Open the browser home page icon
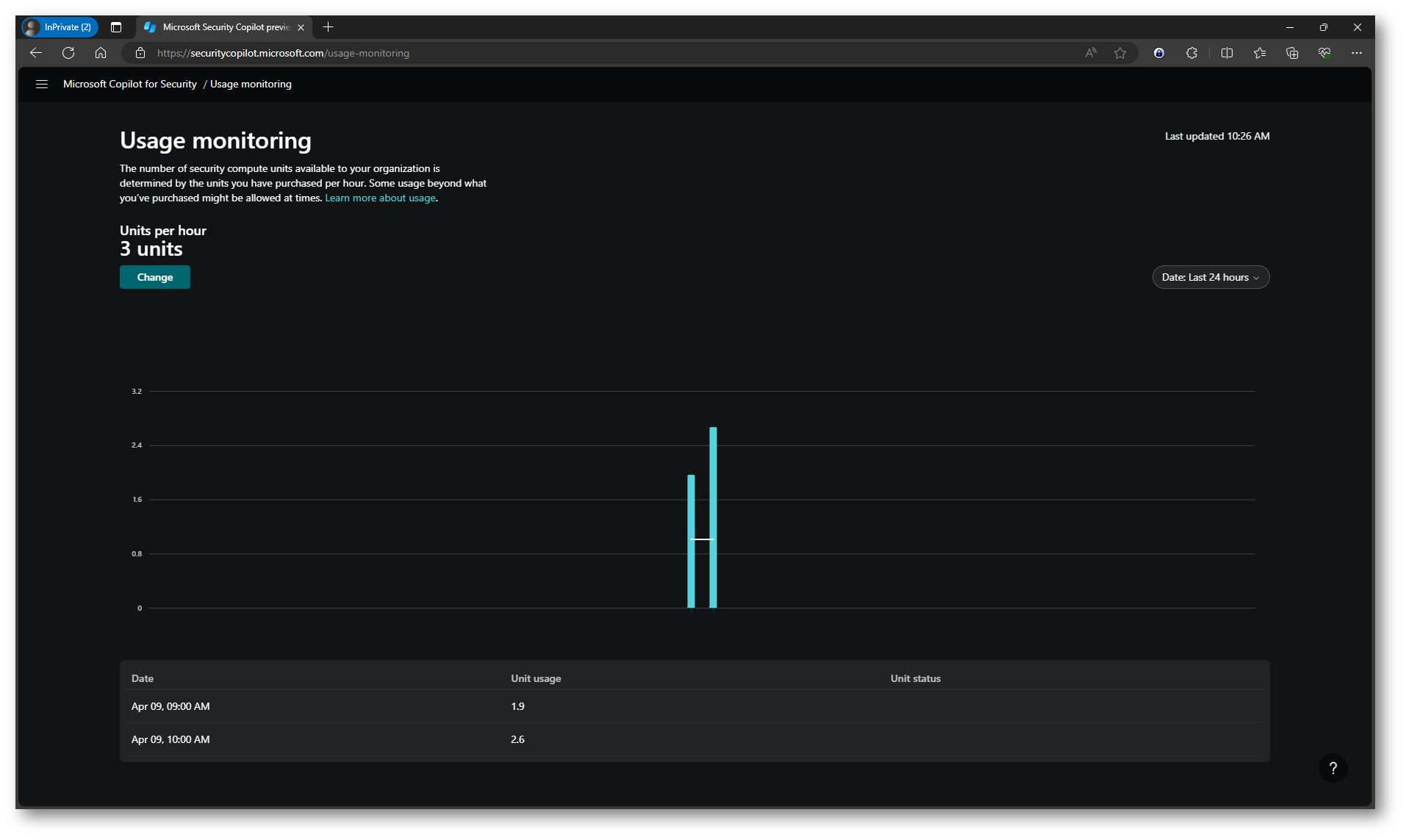Screen dimensions: 1406x840 click(101, 53)
